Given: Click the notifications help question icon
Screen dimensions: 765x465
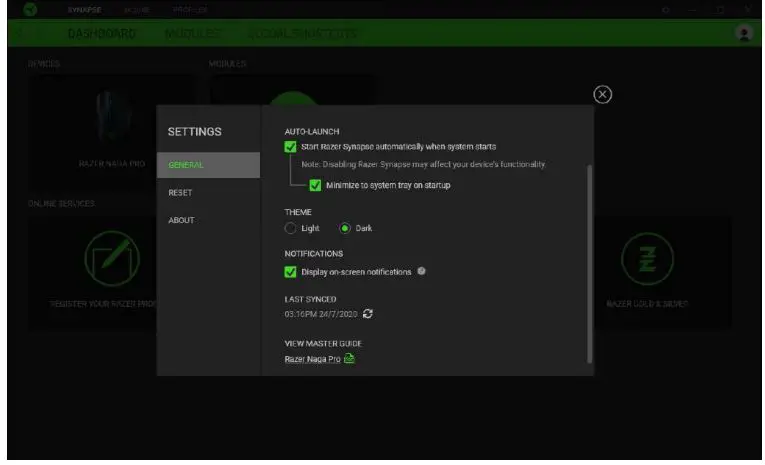Looking at the screenshot, I should tap(422, 271).
